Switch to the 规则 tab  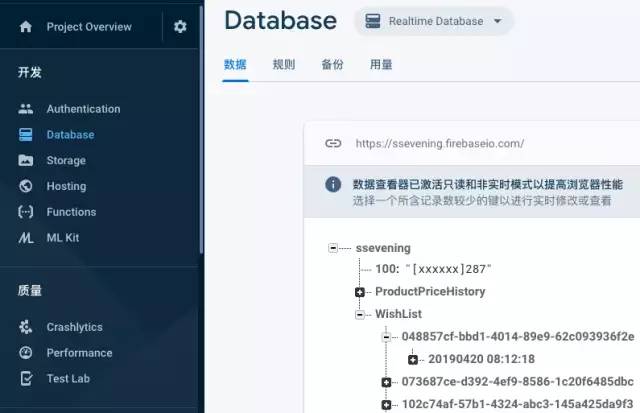click(284, 64)
